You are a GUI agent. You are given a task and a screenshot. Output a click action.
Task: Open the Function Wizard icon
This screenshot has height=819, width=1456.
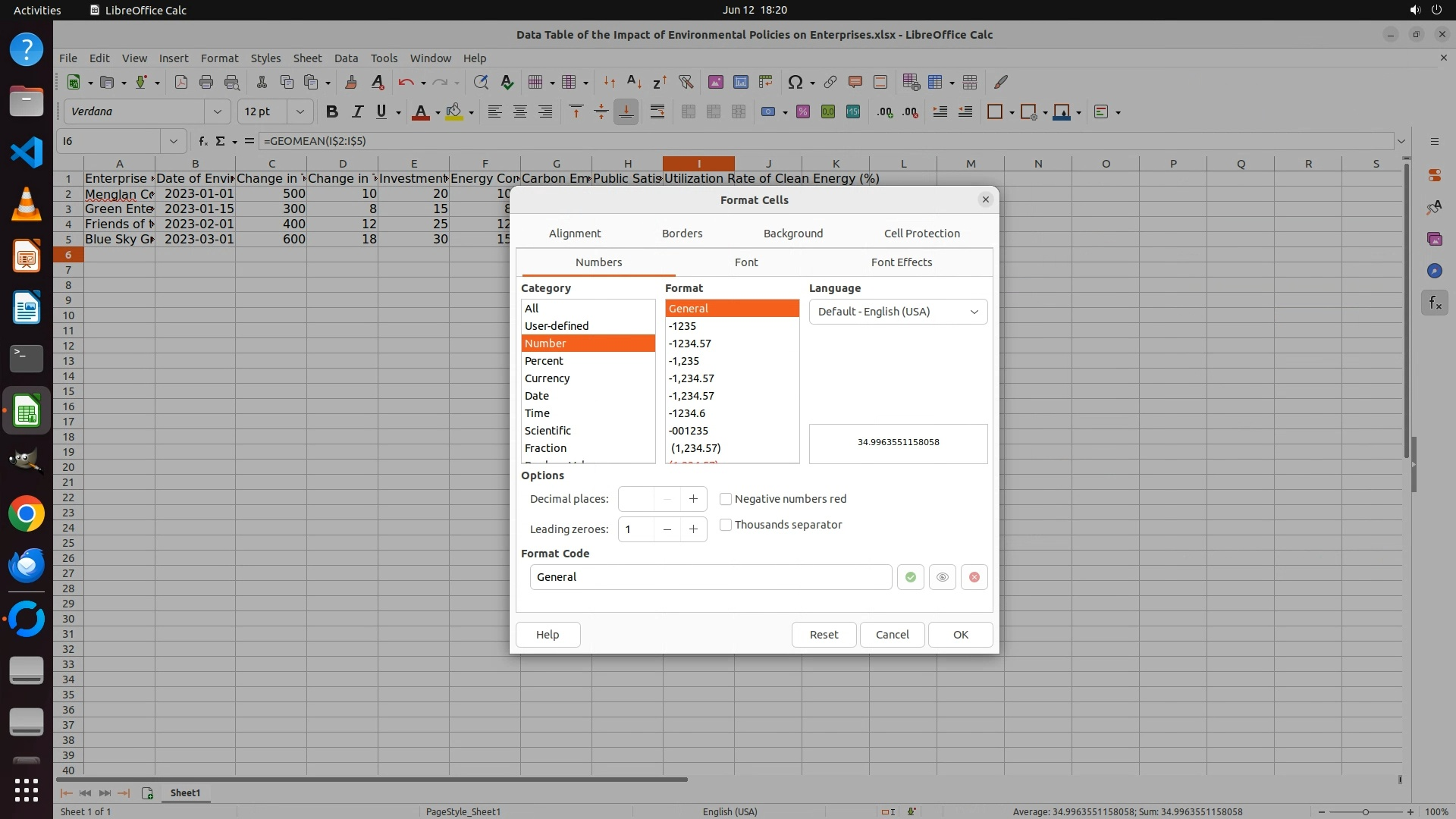tap(202, 141)
